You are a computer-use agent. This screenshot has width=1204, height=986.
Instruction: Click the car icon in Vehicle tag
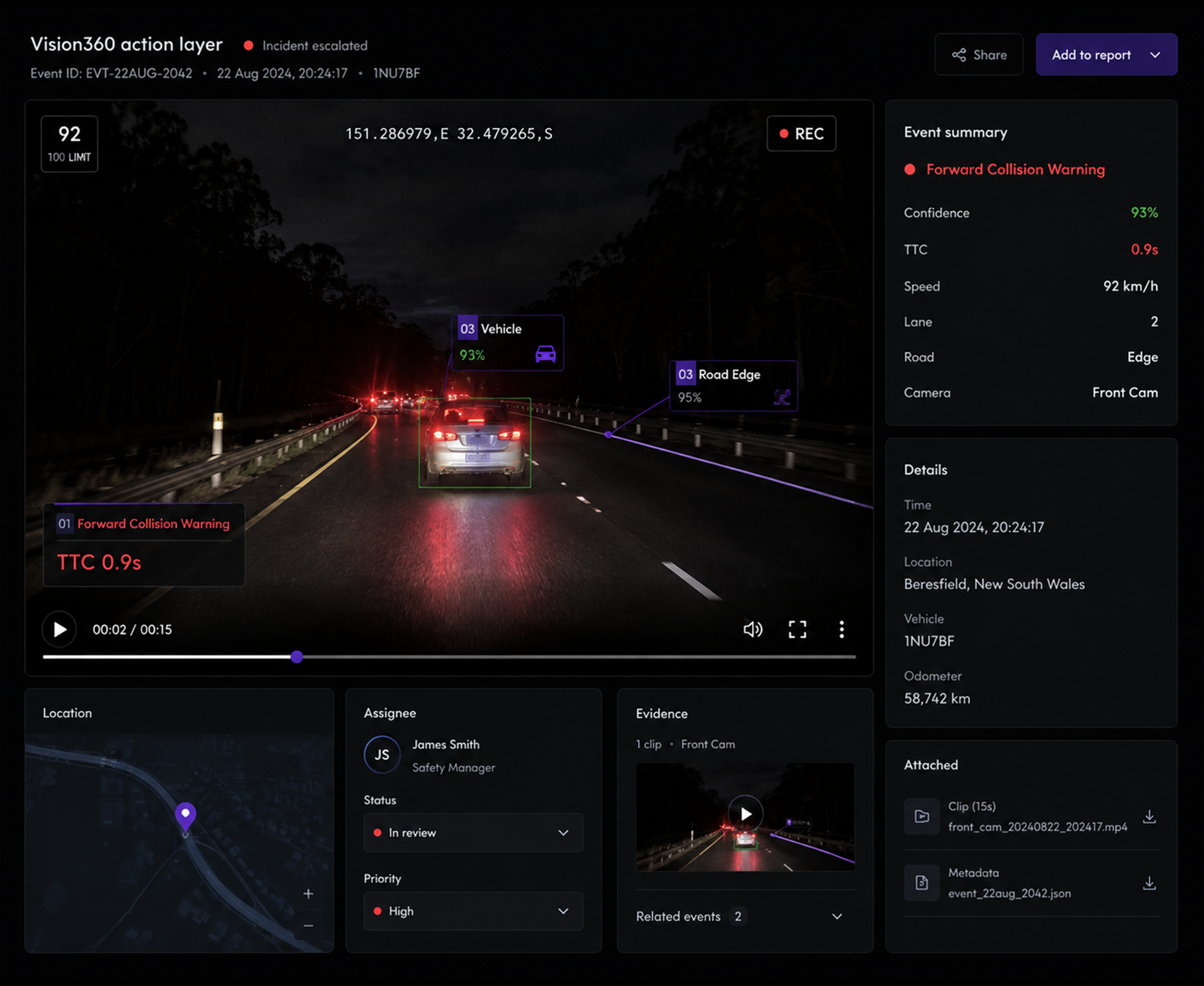pyautogui.click(x=545, y=355)
